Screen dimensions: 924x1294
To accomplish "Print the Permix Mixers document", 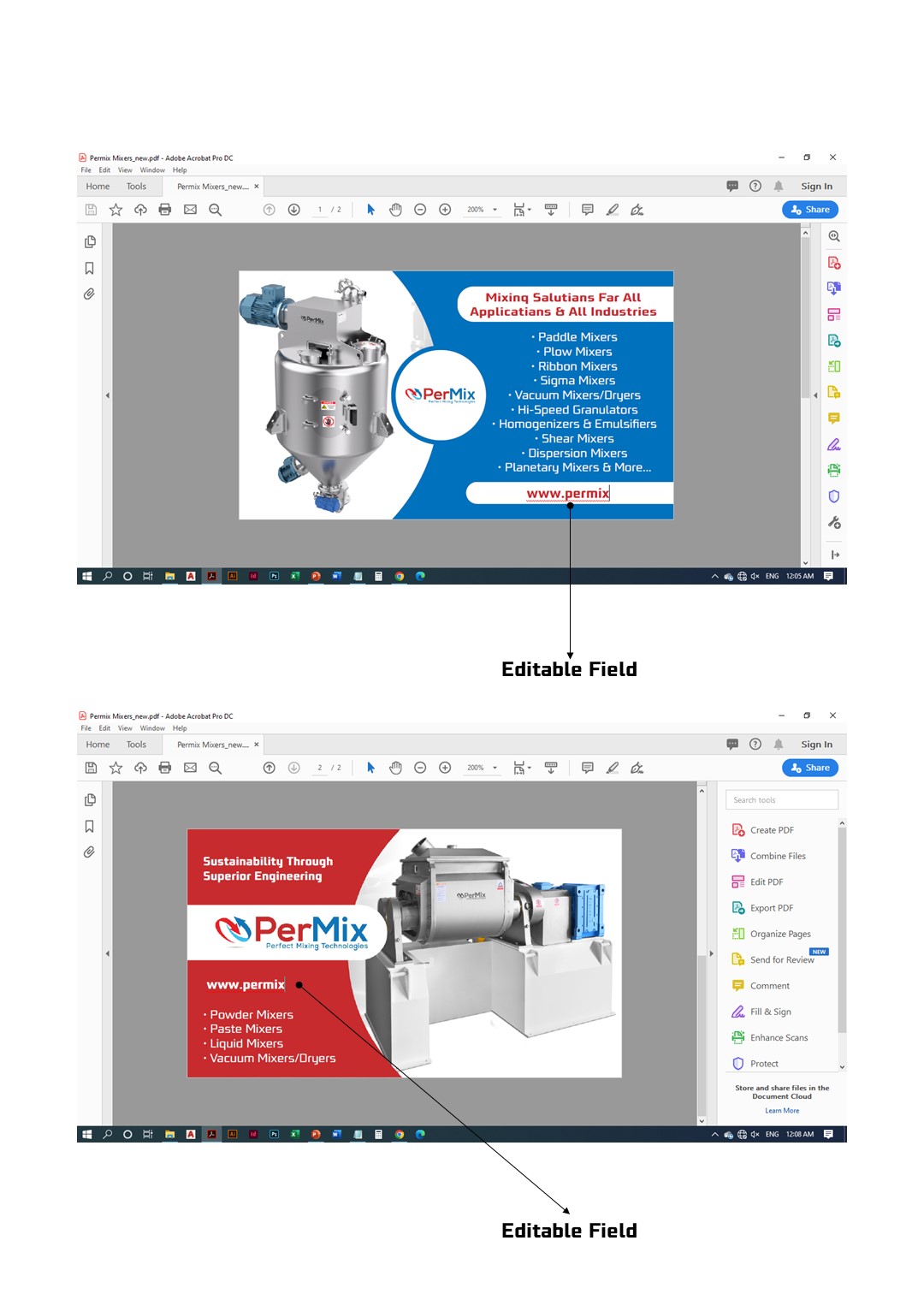I will point(165,768).
